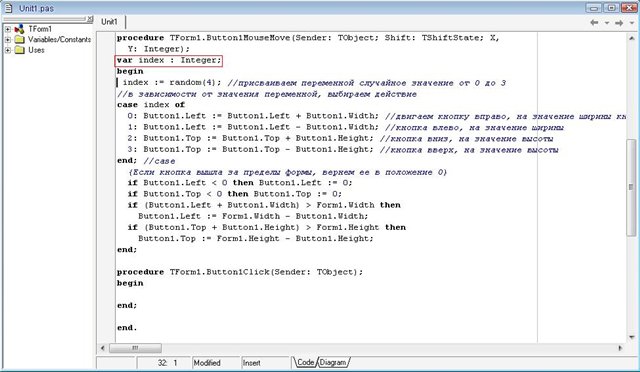Click the vertical scrollbar up arrow
640x372 pixels.
point(632,38)
